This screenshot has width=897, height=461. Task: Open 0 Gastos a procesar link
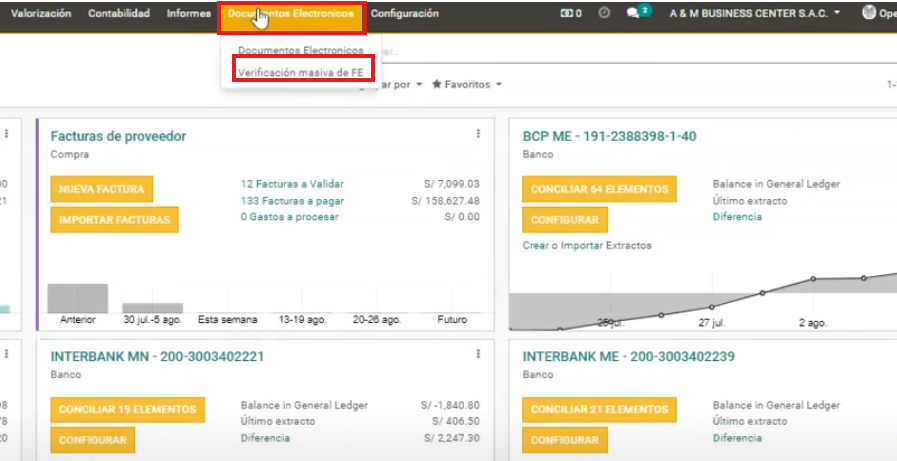(289, 217)
